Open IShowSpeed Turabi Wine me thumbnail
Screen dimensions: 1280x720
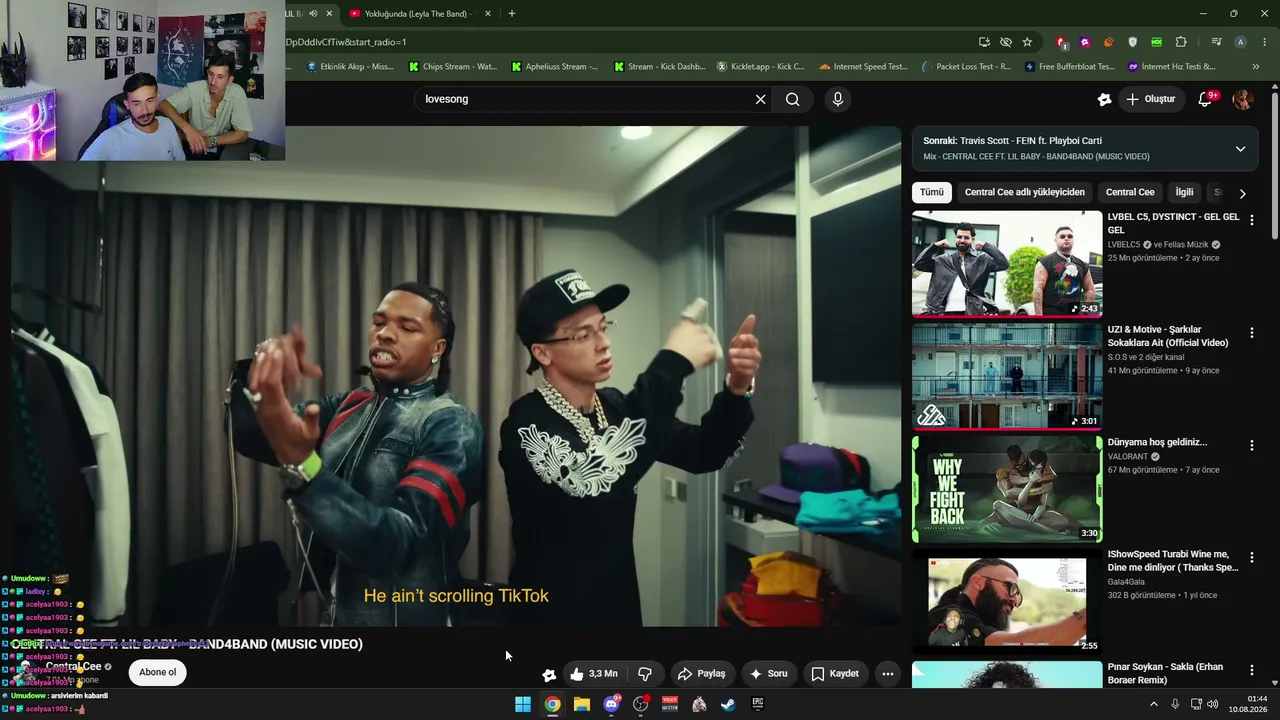1007,602
